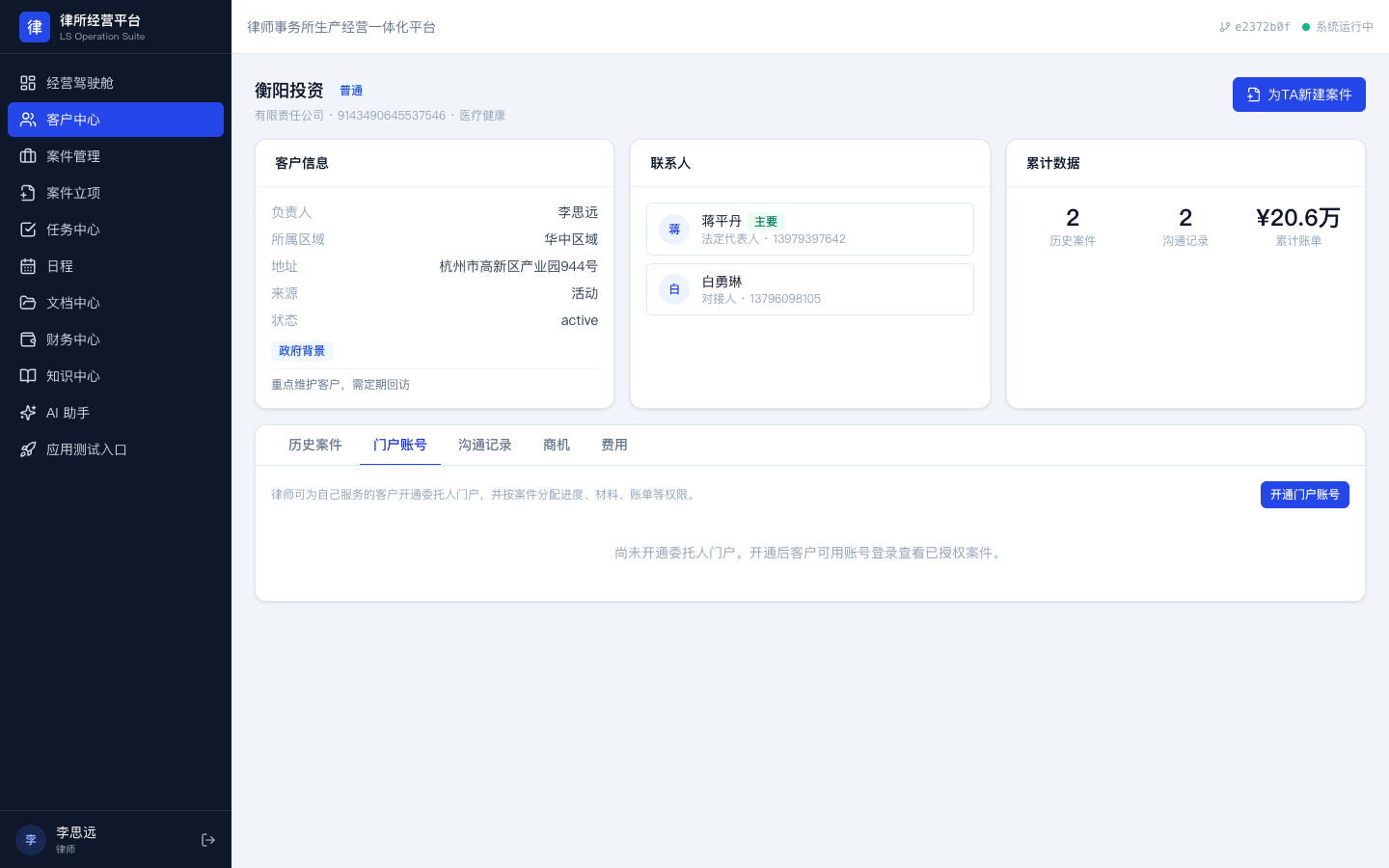1389x868 pixels.
Task: Open 案件管理 in the sidebar menu
Action: (x=116, y=156)
